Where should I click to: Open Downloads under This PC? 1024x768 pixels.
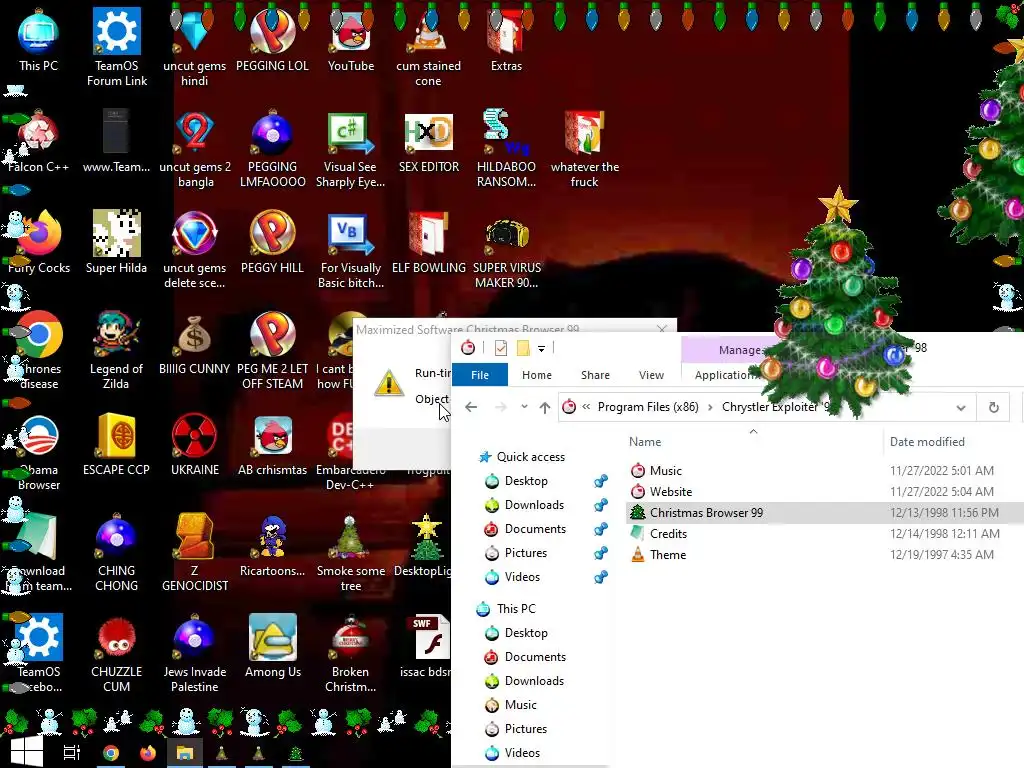tap(534, 680)
